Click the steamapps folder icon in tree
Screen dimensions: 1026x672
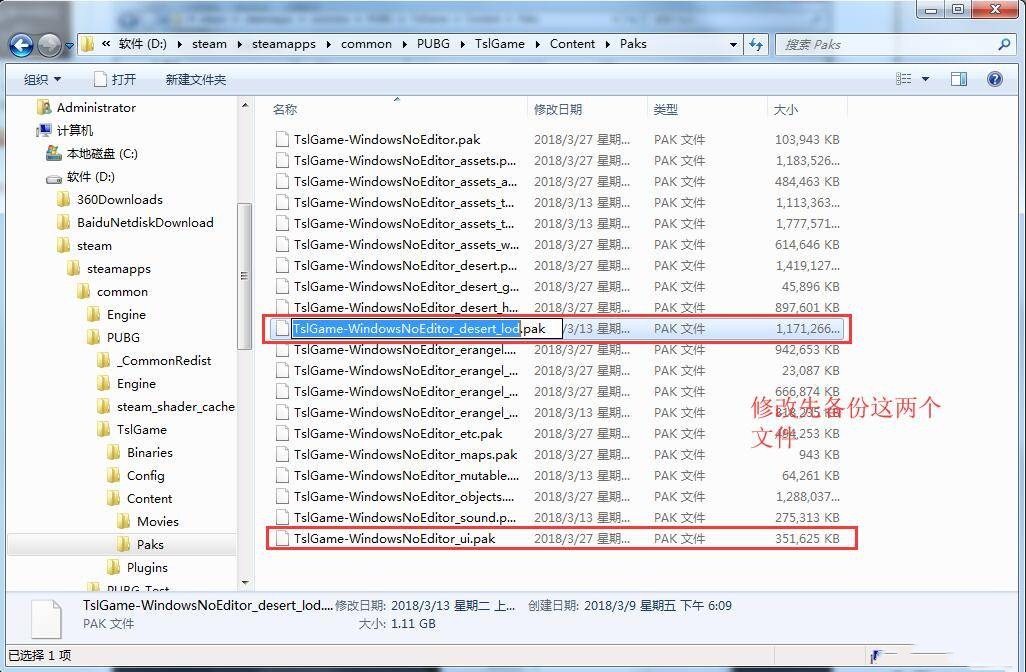pos(73,268)
